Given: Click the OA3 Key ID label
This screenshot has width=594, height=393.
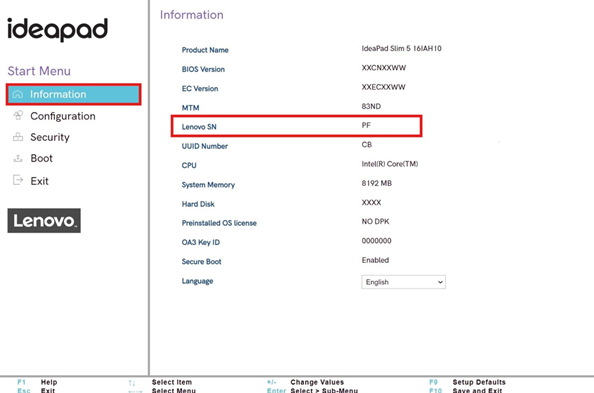Looking at the screenshot, I should click(x=201, y=243).
